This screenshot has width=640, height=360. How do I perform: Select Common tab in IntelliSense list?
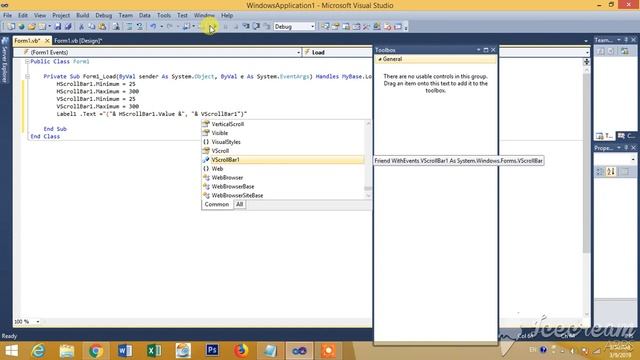[217, 204]
